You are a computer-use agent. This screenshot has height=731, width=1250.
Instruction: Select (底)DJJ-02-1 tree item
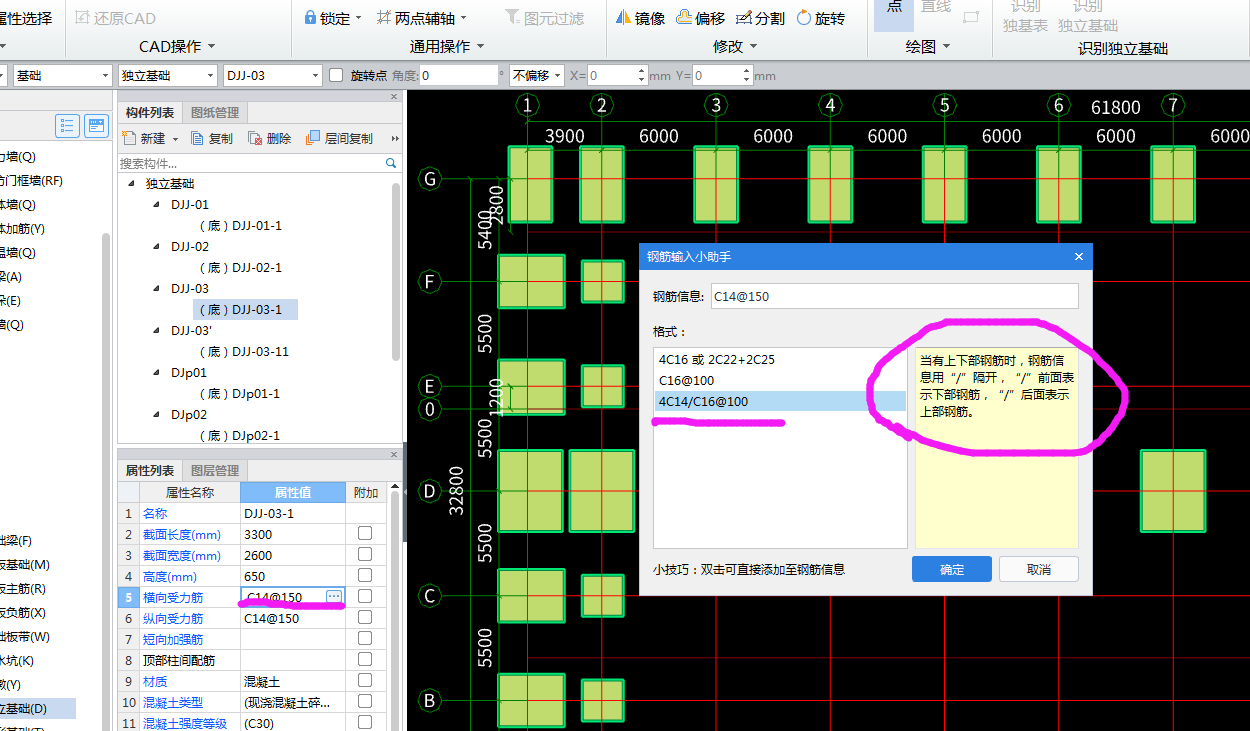(240, 267)
